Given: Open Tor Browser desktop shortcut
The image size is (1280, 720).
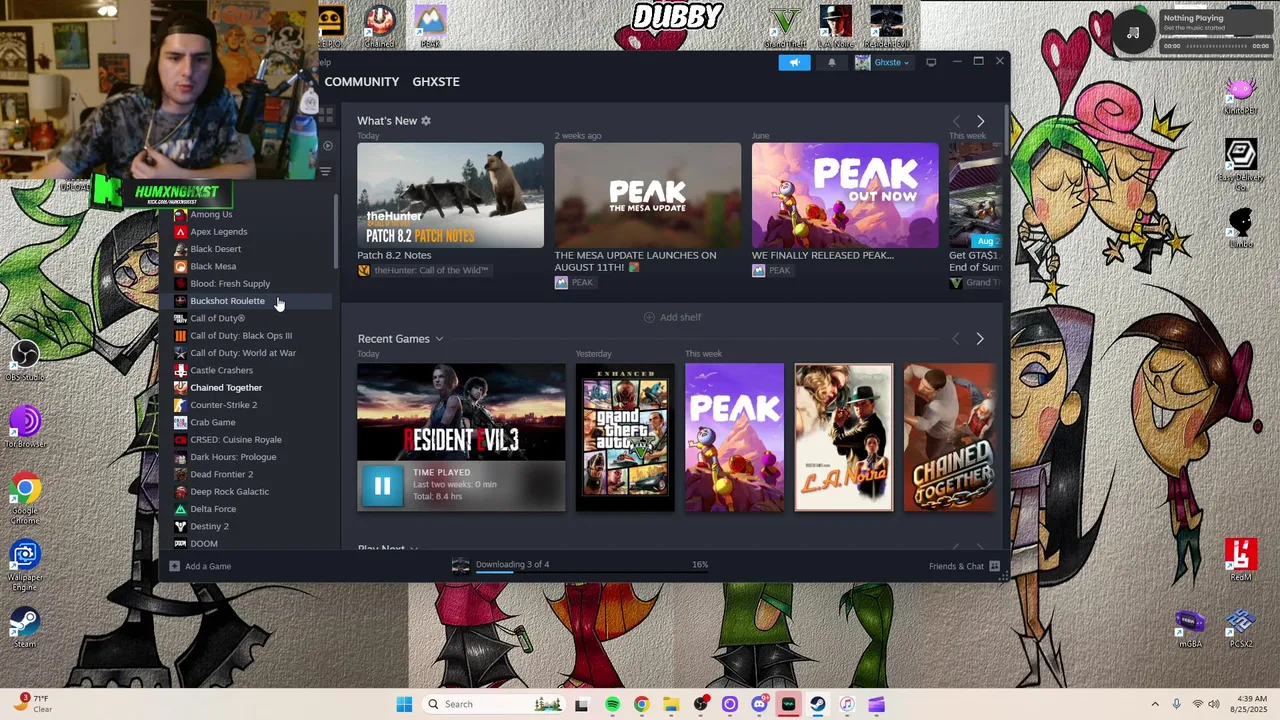Looking at the screenshot, I should pos(25,427).
